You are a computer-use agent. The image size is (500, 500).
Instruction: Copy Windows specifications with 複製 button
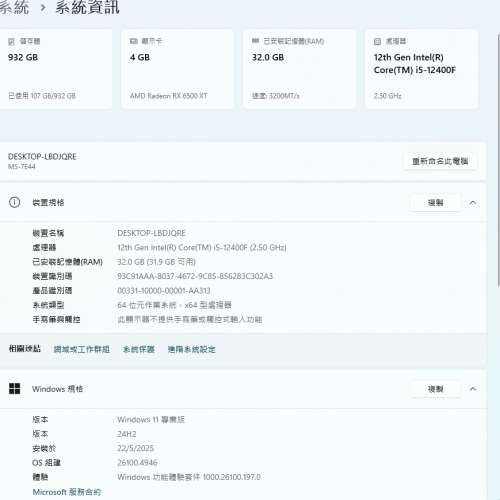pos(435,389)
